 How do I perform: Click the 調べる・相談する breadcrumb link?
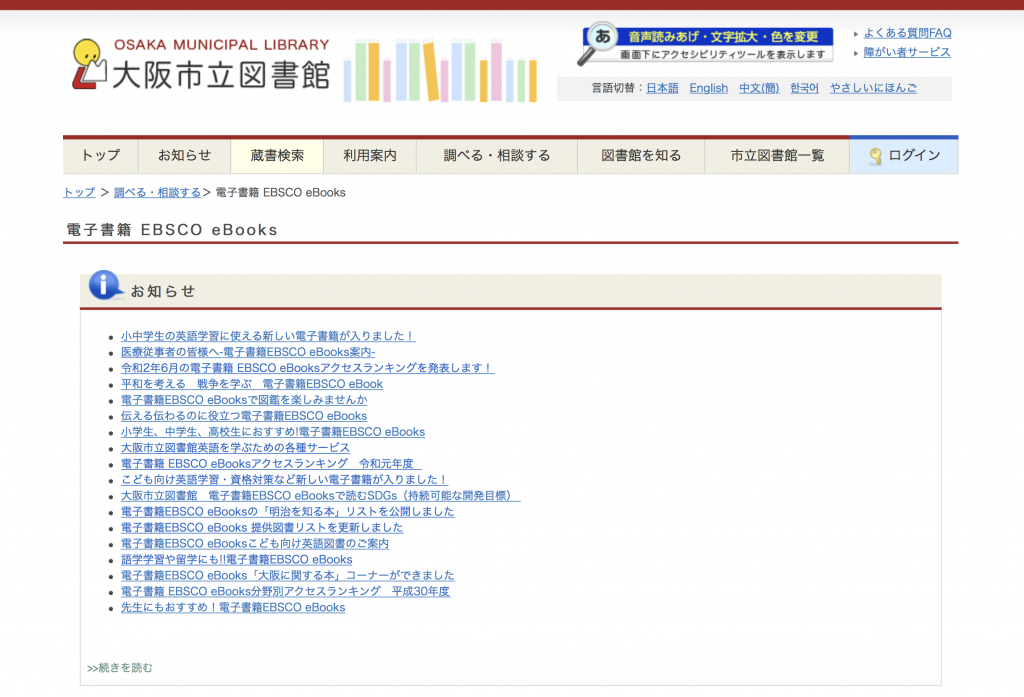click(157, 193)
